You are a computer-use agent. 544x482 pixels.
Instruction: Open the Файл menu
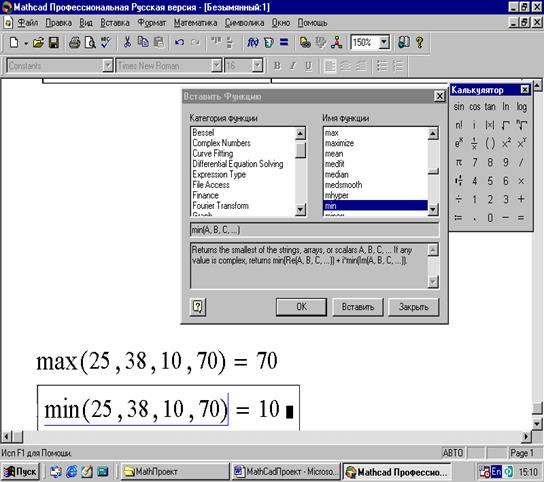click(x=27, y=23)
